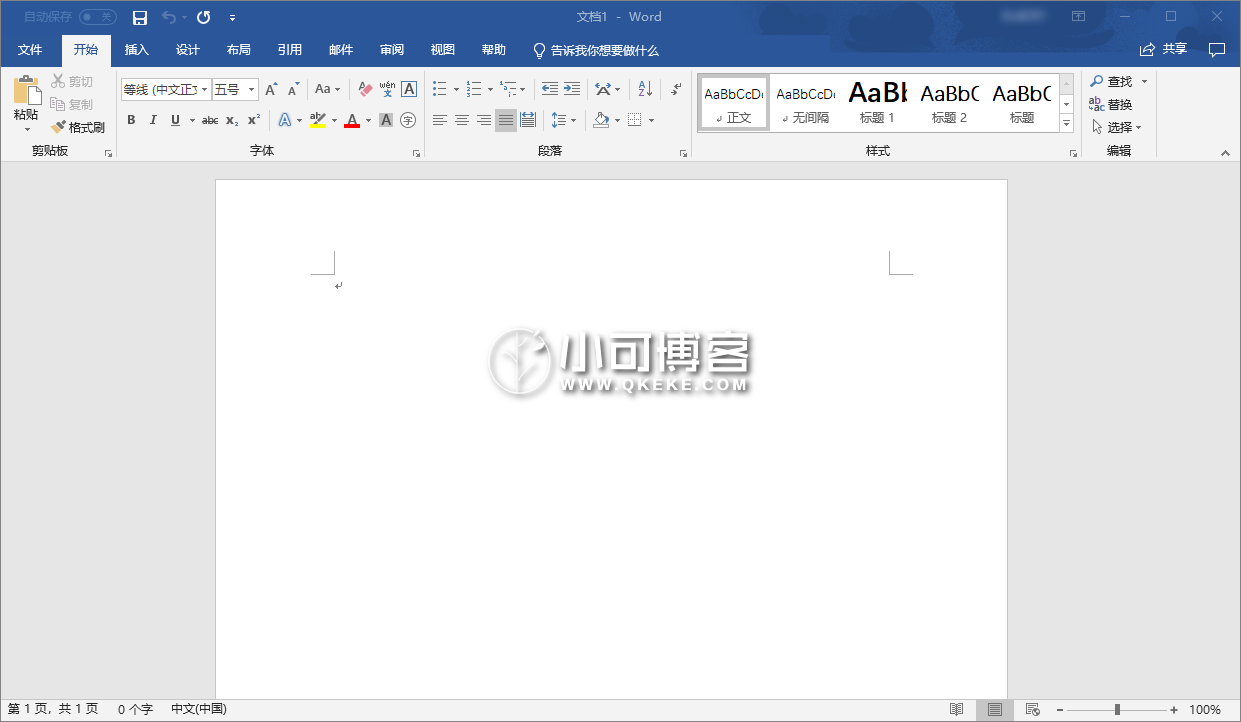
Task: Click the 替换 (Replace) button
Action: tap(1111, 104)
